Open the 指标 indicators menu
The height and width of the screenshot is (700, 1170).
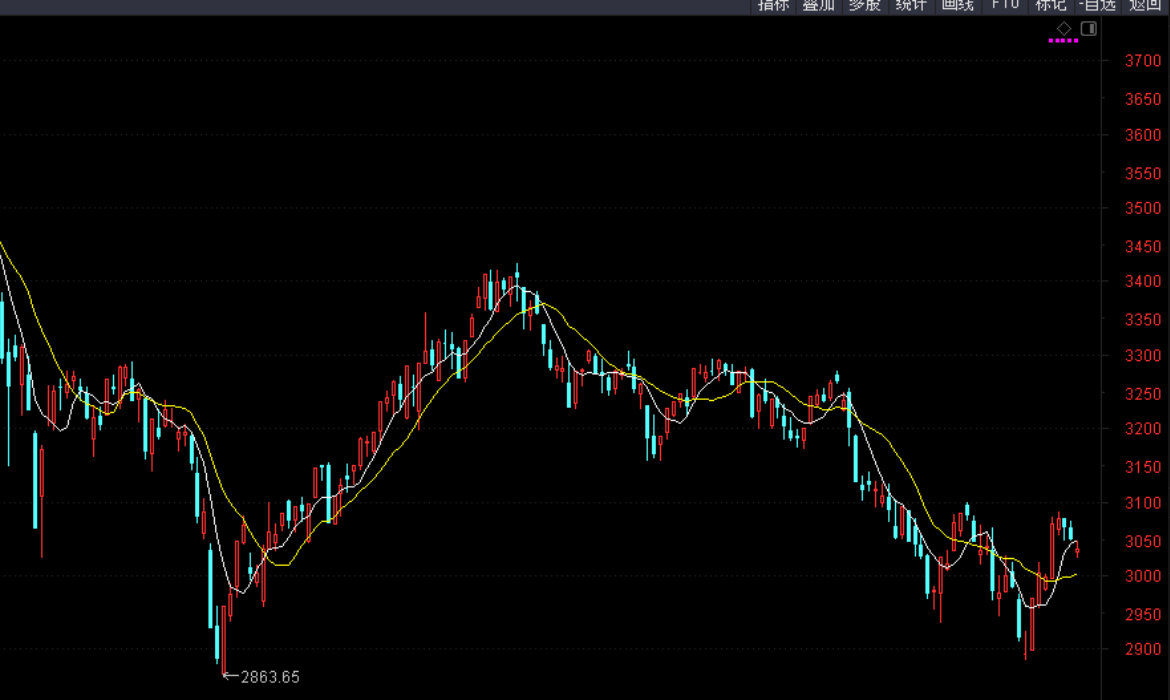[773, 5]
